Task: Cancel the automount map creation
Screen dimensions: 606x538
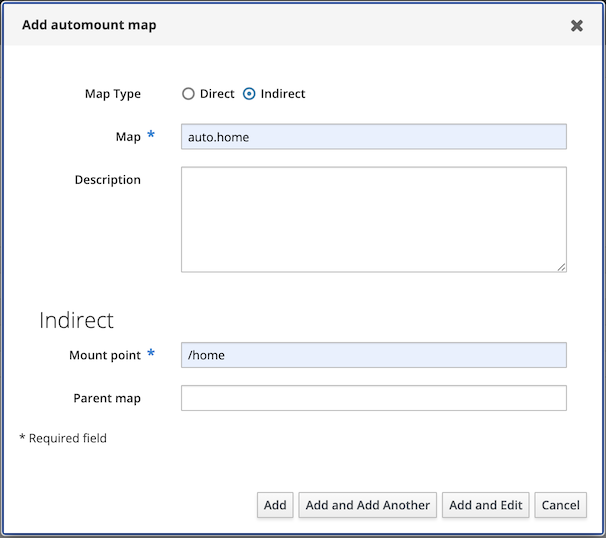Action: 560,505
